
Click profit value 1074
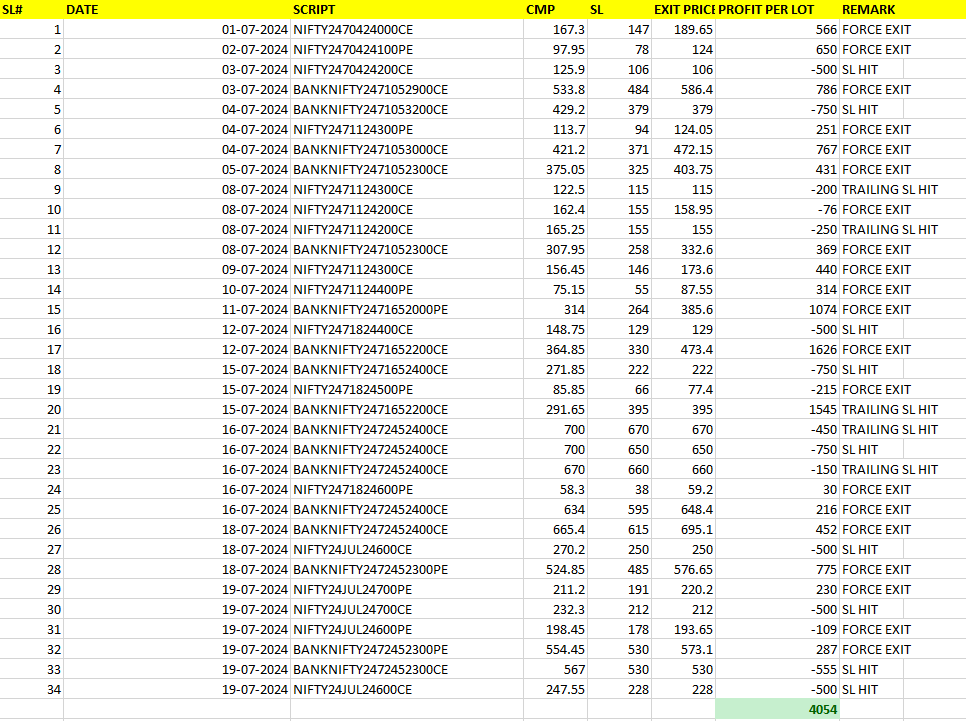pos(777,309)
